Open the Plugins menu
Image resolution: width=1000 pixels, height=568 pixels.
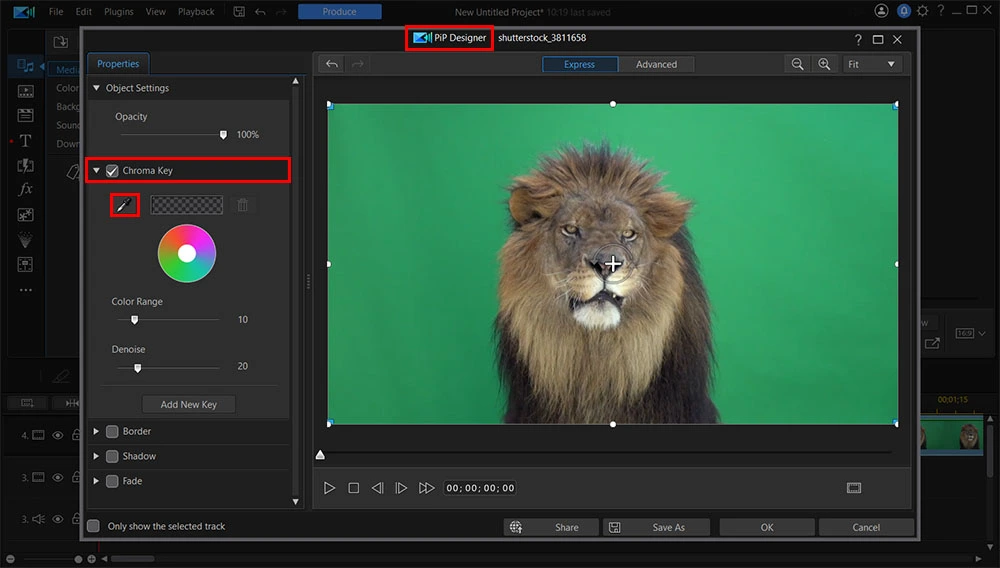pyautogui.click(x=118, y=12)
